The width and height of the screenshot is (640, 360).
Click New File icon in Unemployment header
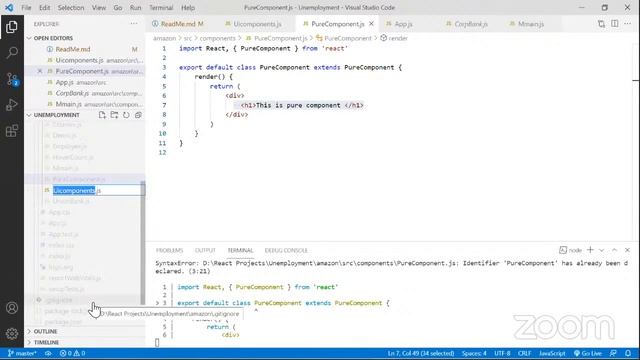(x=102, y=115)
